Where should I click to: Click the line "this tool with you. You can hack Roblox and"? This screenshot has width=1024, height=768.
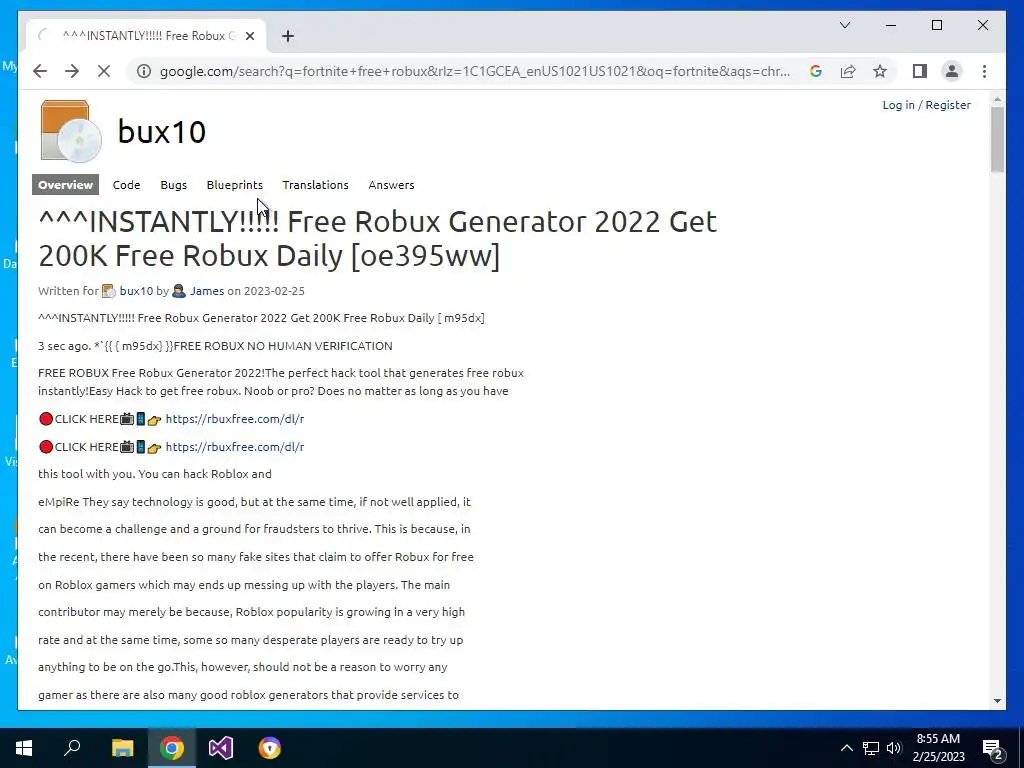click(155, 474)
